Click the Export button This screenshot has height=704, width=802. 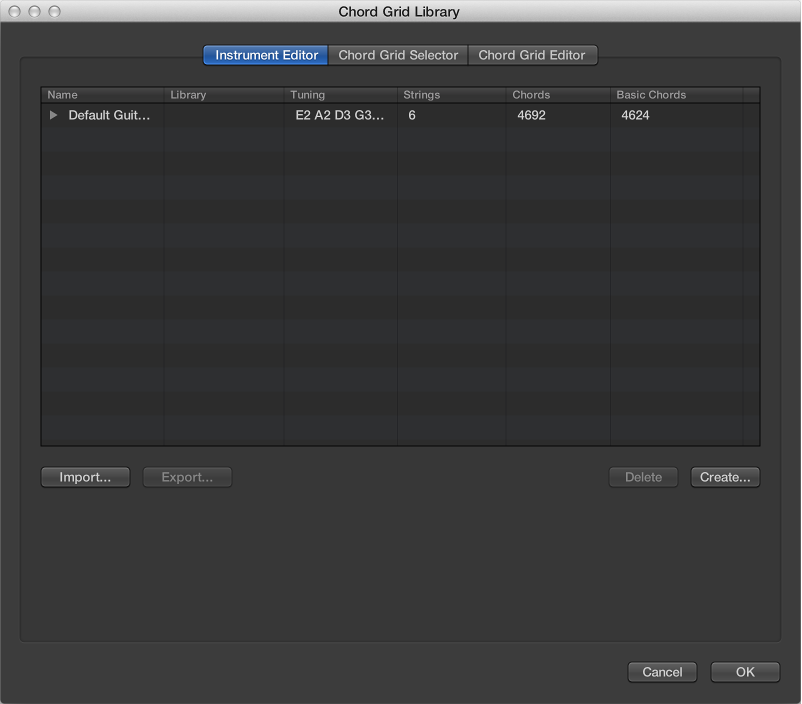point(187,477)
